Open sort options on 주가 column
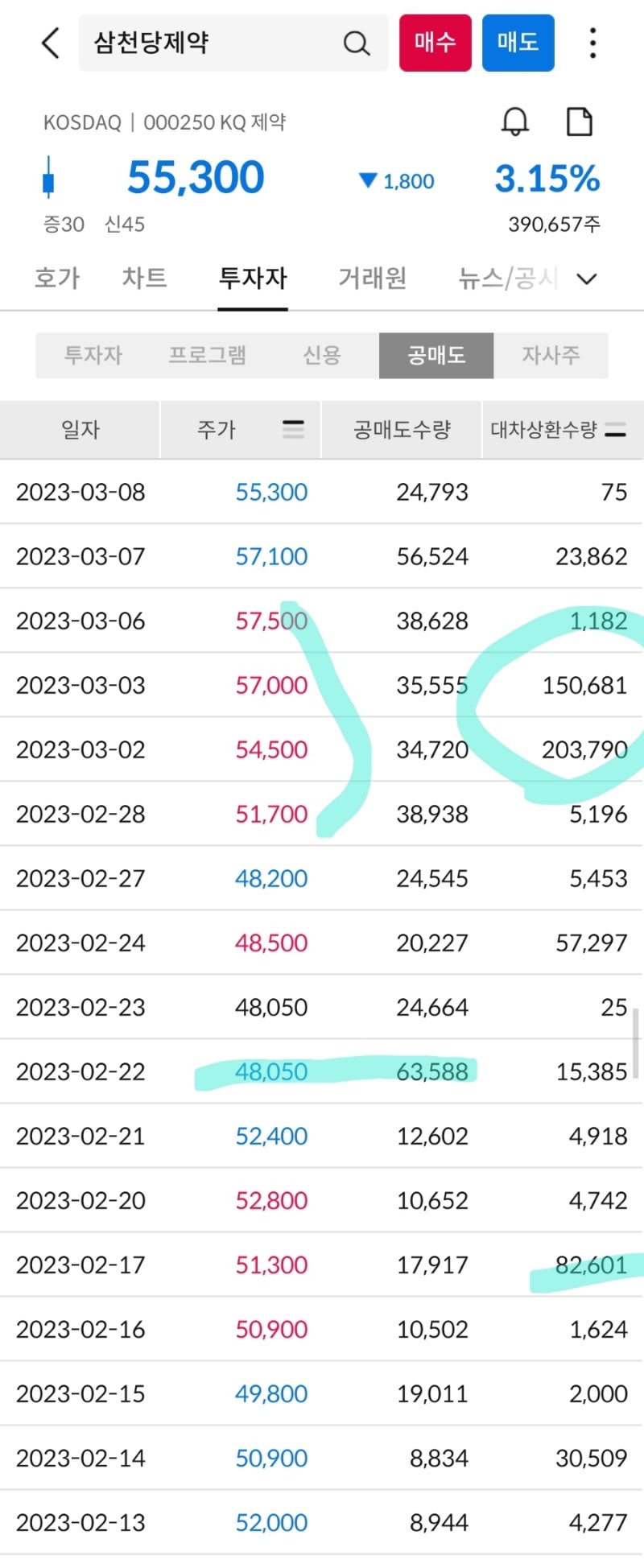The width and height of the screenshot is (644, 1568). tap(293, 429)
